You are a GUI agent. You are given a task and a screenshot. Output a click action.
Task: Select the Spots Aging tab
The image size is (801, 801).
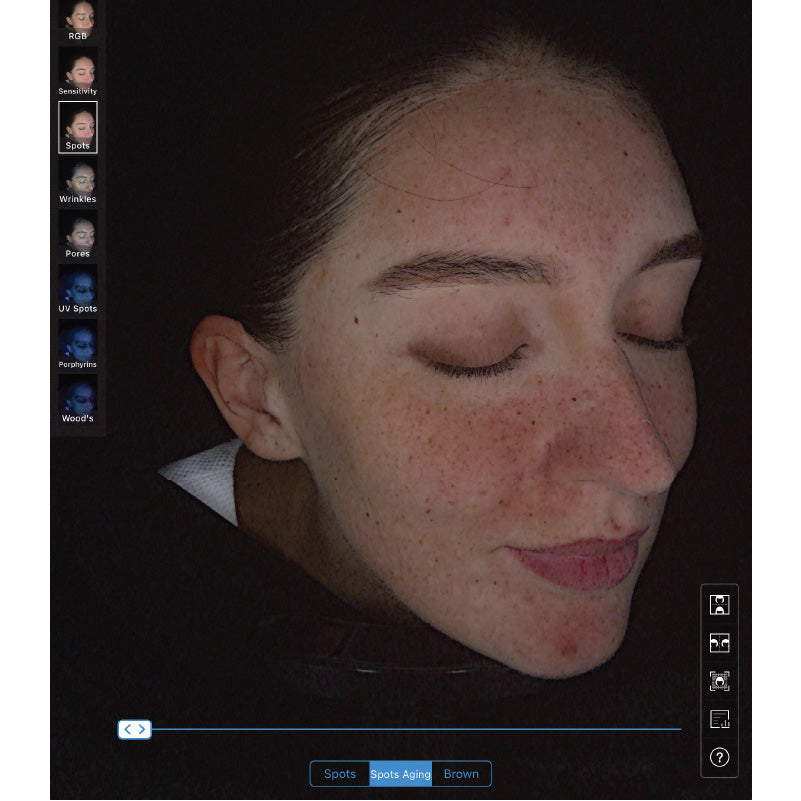[x=400, y=774]
